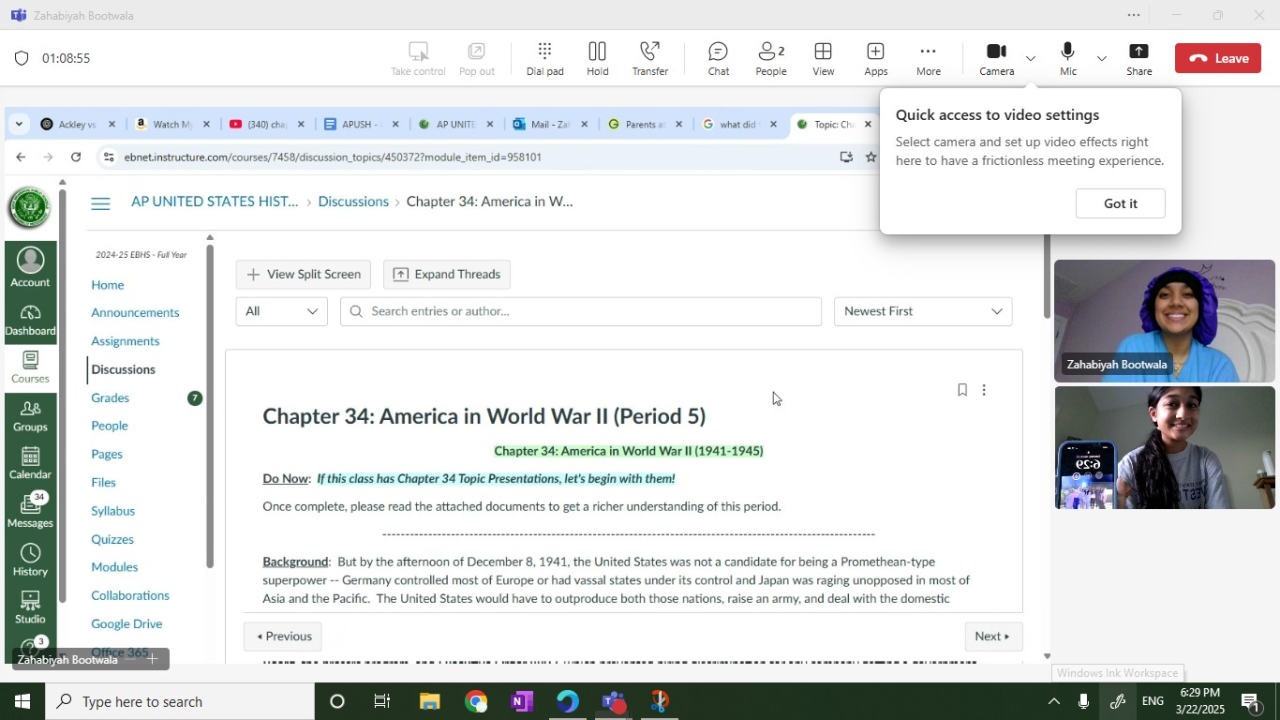Open the Google Drive course link

coord(126,624)
